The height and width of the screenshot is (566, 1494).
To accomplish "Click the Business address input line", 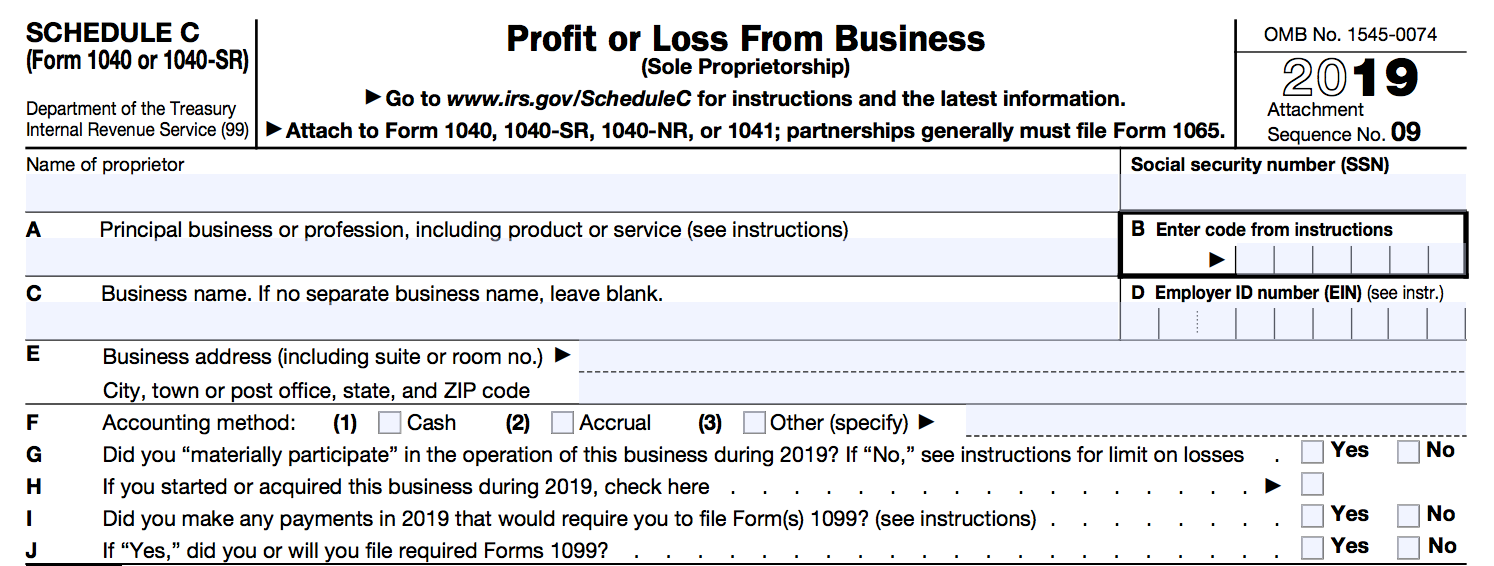I will 1020,357.
